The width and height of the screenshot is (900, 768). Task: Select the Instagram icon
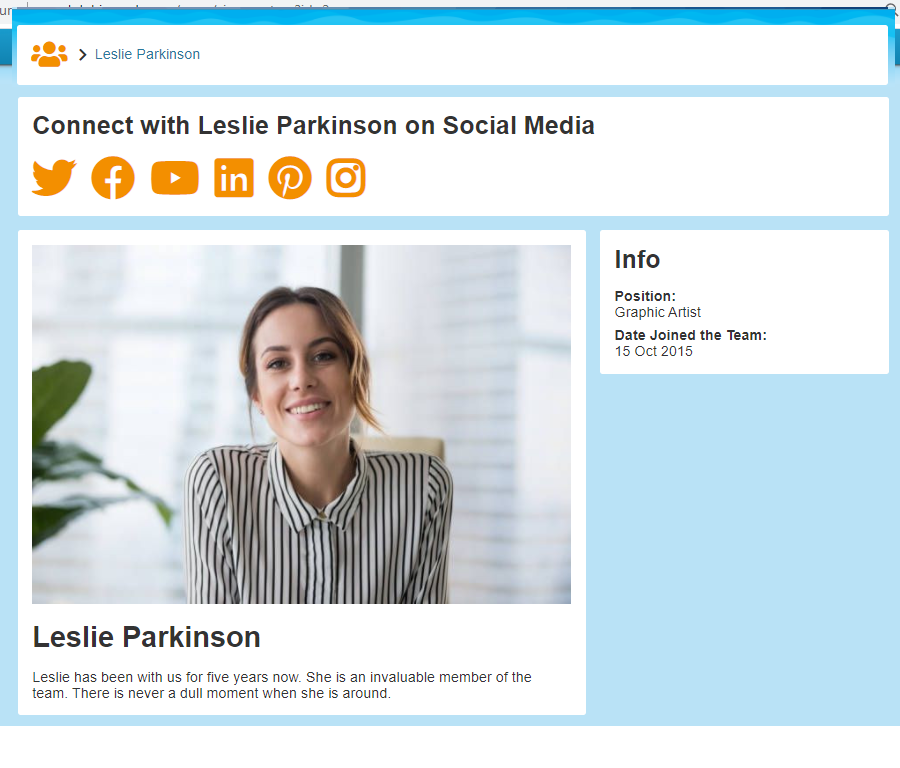click(346, 178)
